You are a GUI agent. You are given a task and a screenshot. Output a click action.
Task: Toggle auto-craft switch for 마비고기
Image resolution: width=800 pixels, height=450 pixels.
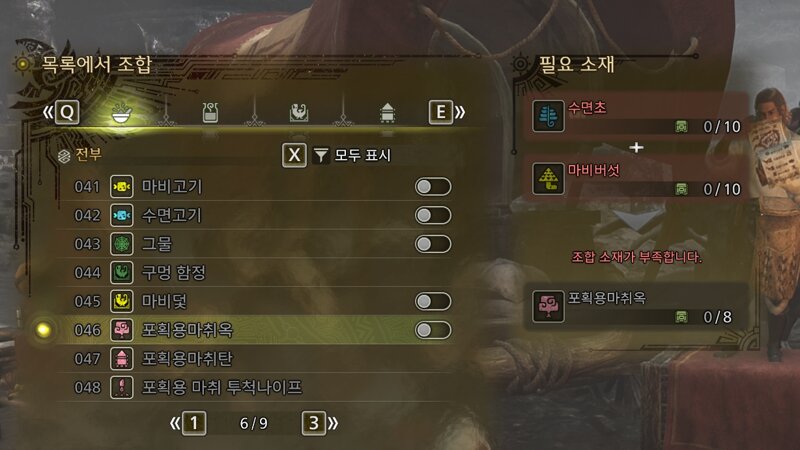[433, 187]
